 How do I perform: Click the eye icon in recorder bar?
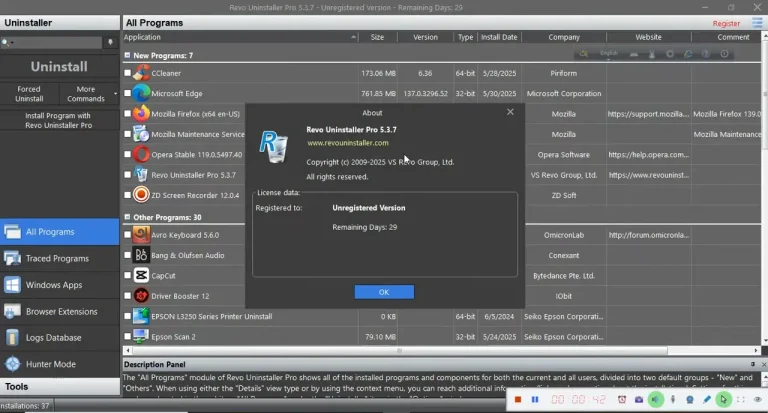[758, 400]
